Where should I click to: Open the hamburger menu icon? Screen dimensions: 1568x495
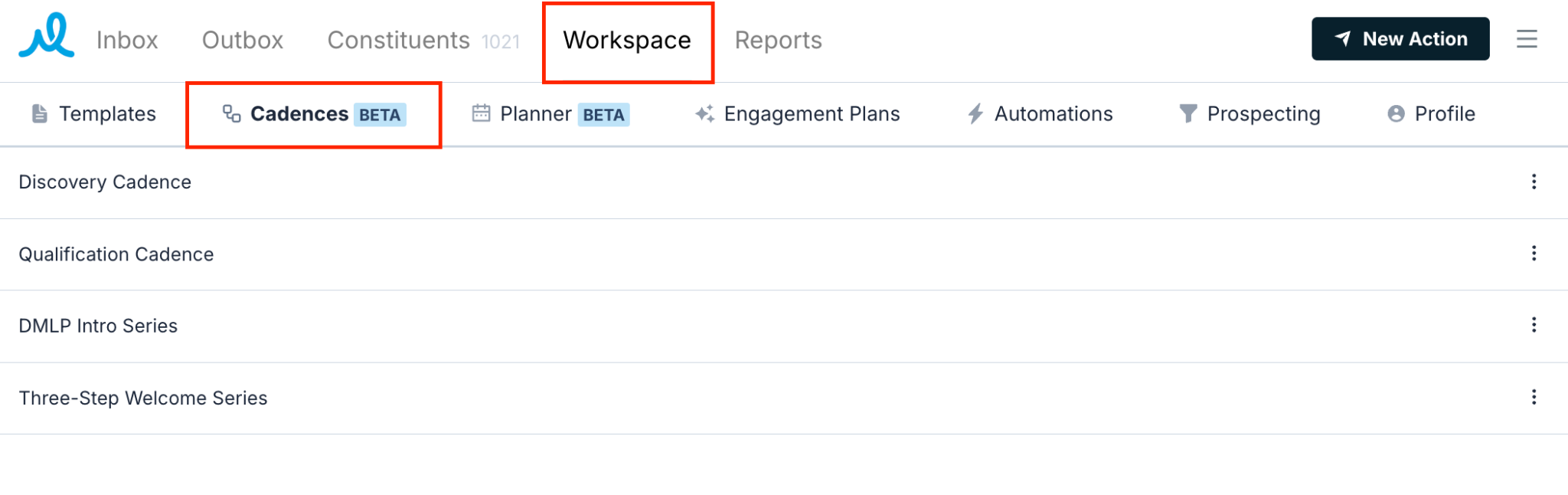[1527, 39]
